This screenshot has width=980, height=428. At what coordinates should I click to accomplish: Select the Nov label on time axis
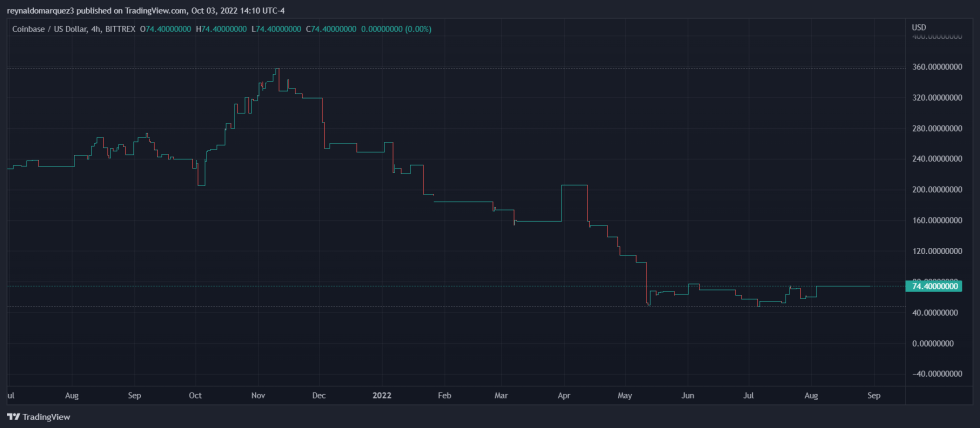point(257,395)
